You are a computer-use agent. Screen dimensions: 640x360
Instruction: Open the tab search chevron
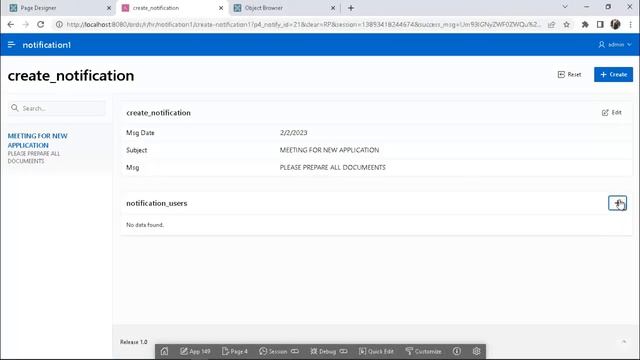coord(565,7)
